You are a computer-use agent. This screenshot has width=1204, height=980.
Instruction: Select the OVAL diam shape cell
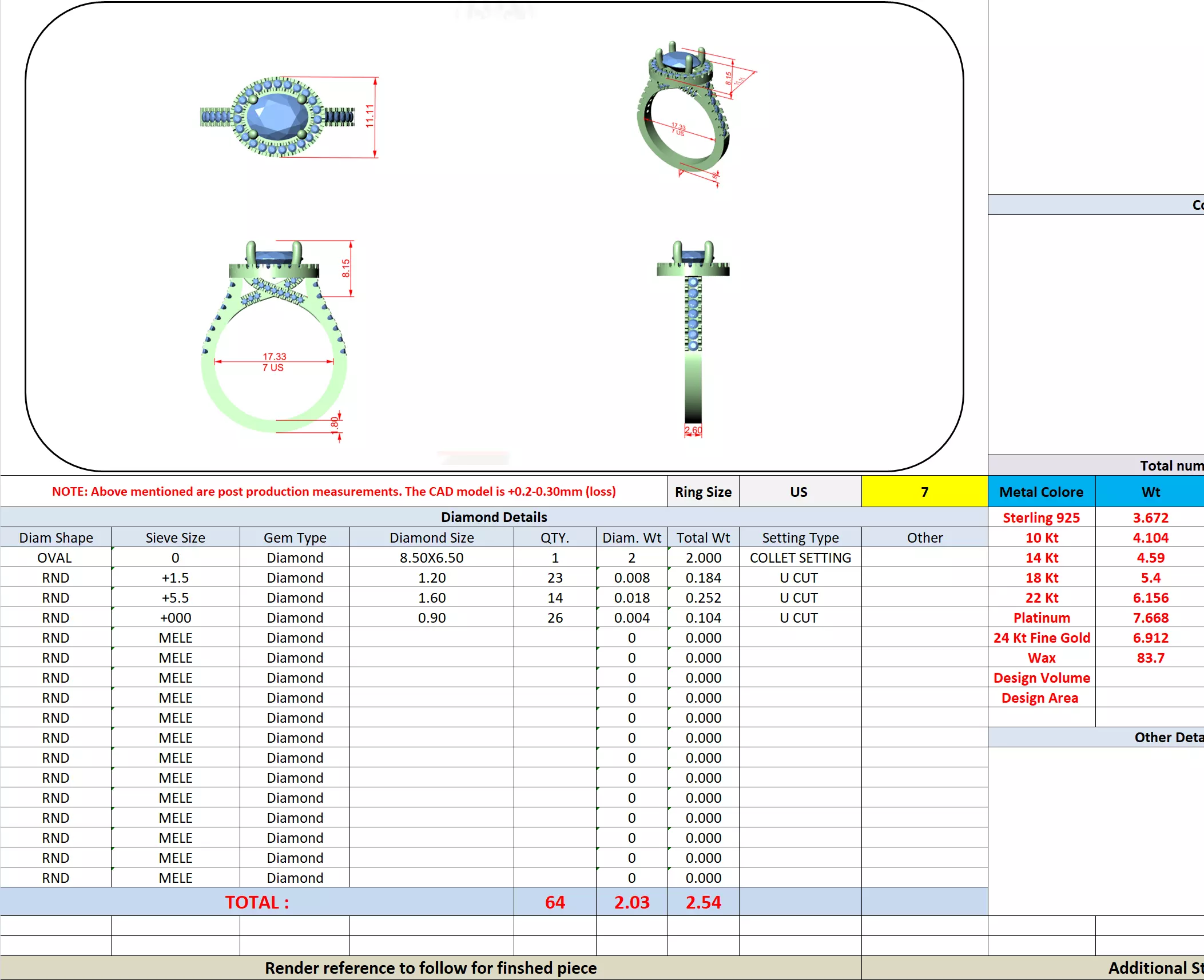pyautogui.click(x=55, y=557)
